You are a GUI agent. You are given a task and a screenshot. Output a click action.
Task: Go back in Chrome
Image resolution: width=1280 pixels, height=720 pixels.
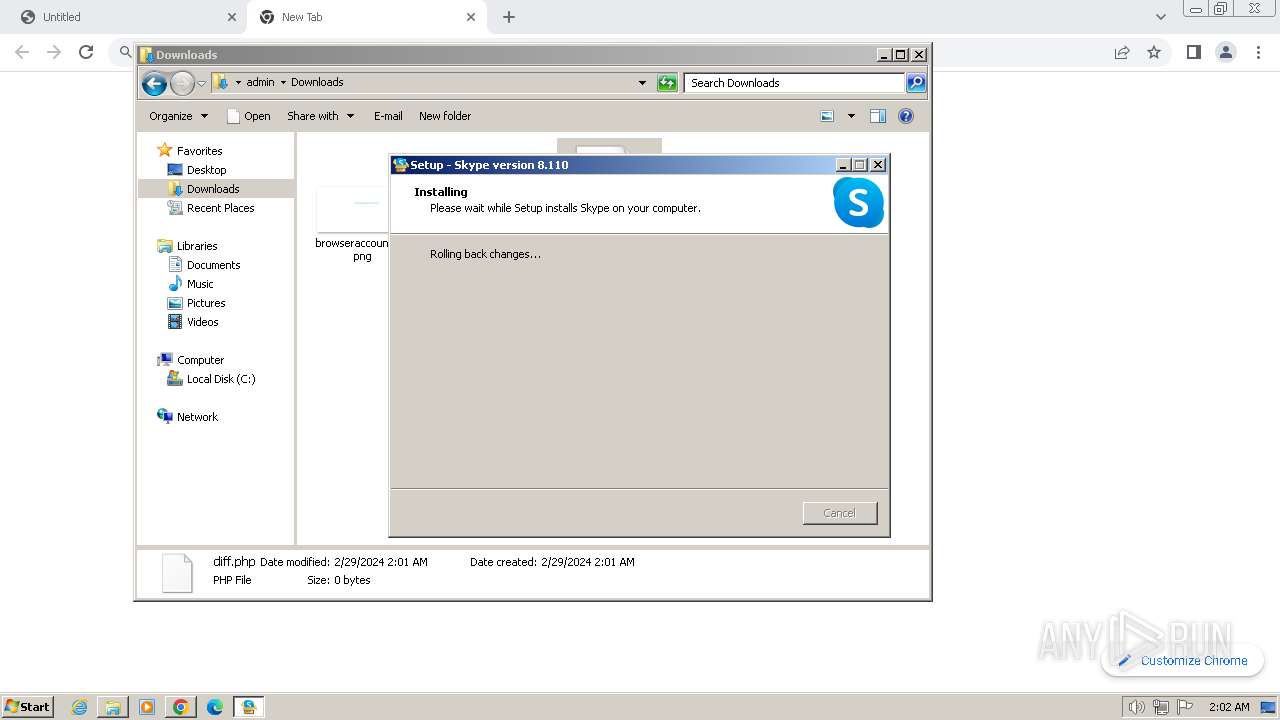pos(22,52)
